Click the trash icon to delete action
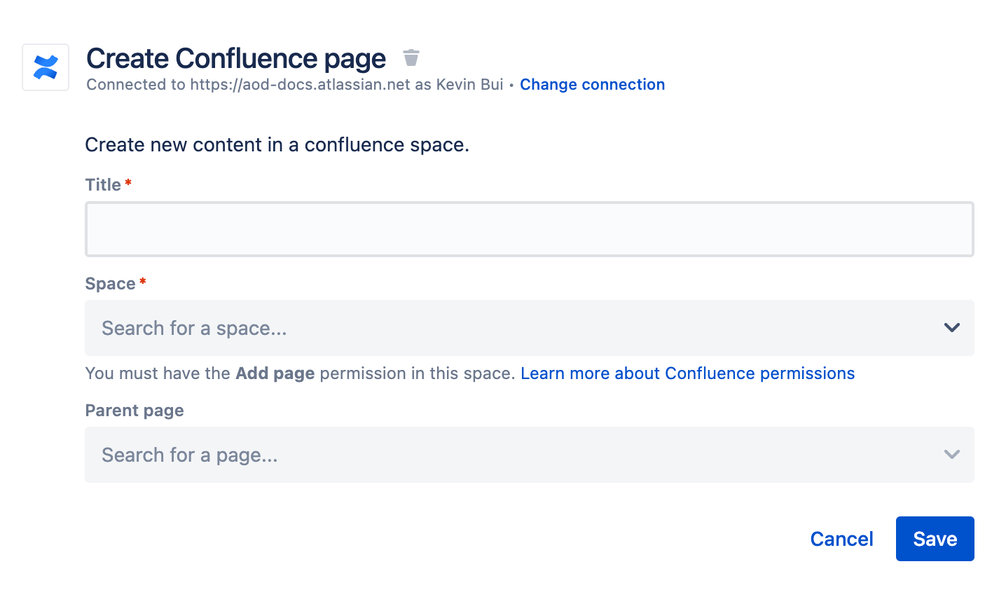The width and height of the screenshot is (999, 597). (x=411, y=58)
